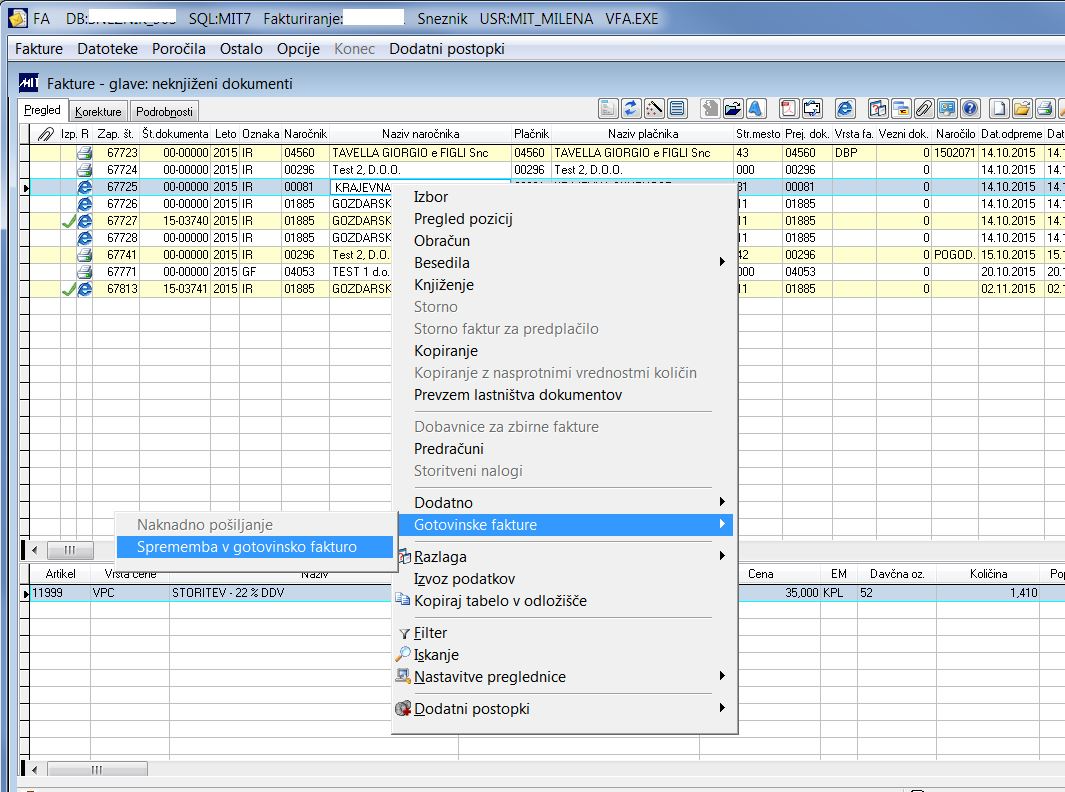Screen dimensions: 1065x792
Task: Click the upper grid horizontal scrollbar thumb
Action: click(x=70, y=550)
